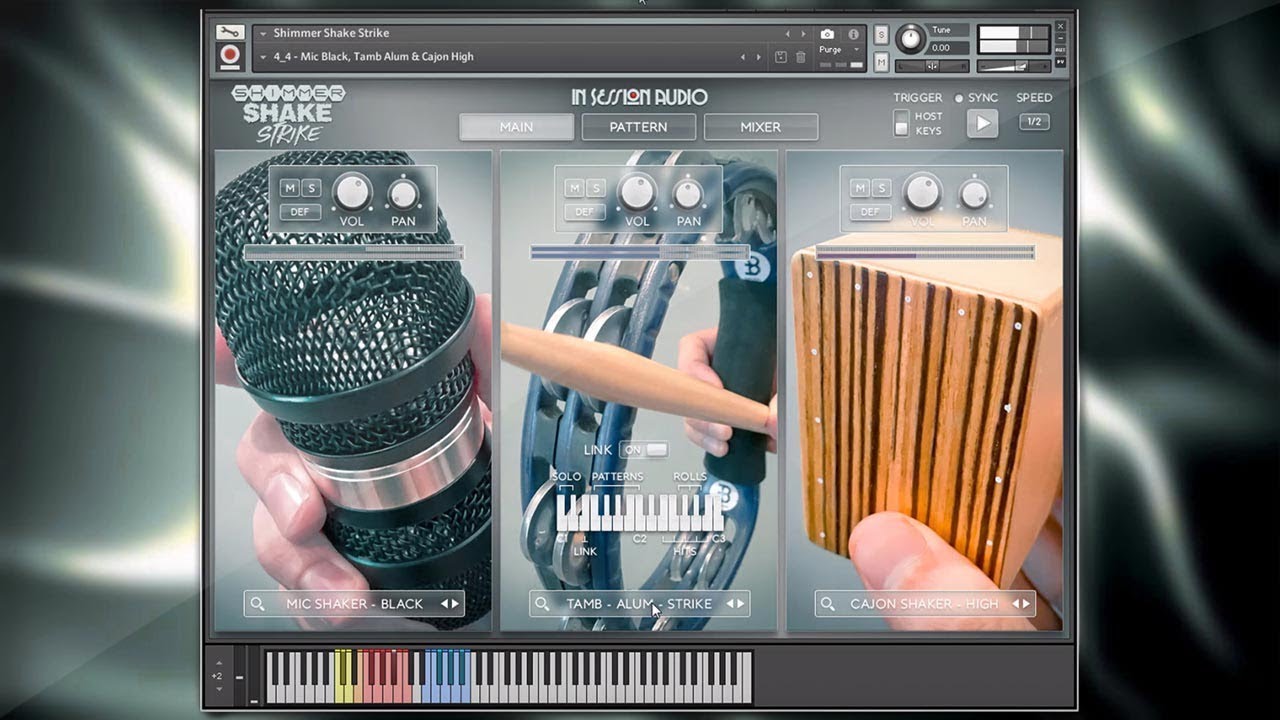Screen dimensions: 1280x720
Task: Open the MIC SHAKER - BLACK sound selector
Action: [x=354, y=604]
